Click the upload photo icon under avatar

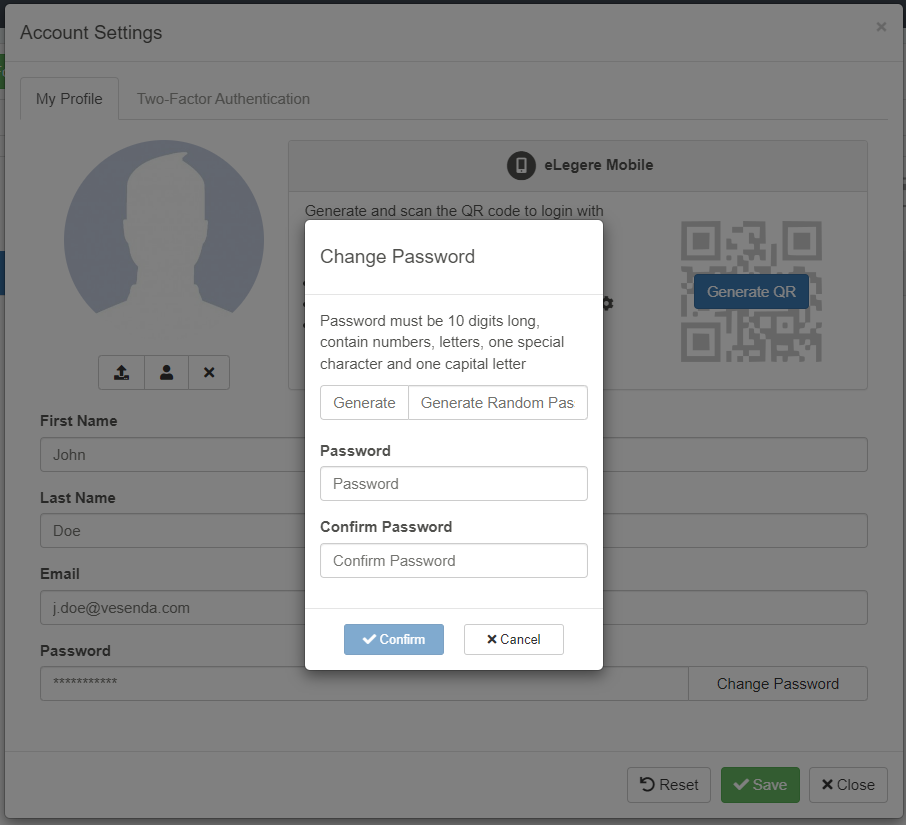pyautogui.click(x=121, y=372)
